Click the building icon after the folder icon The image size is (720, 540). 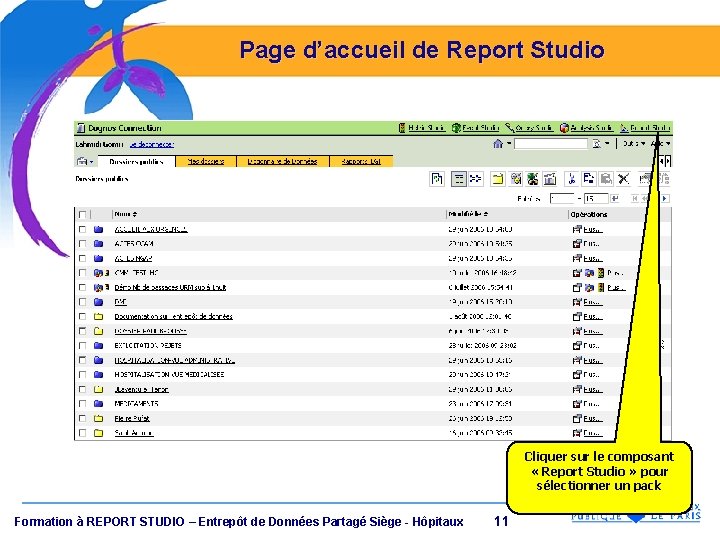(550, 179)
